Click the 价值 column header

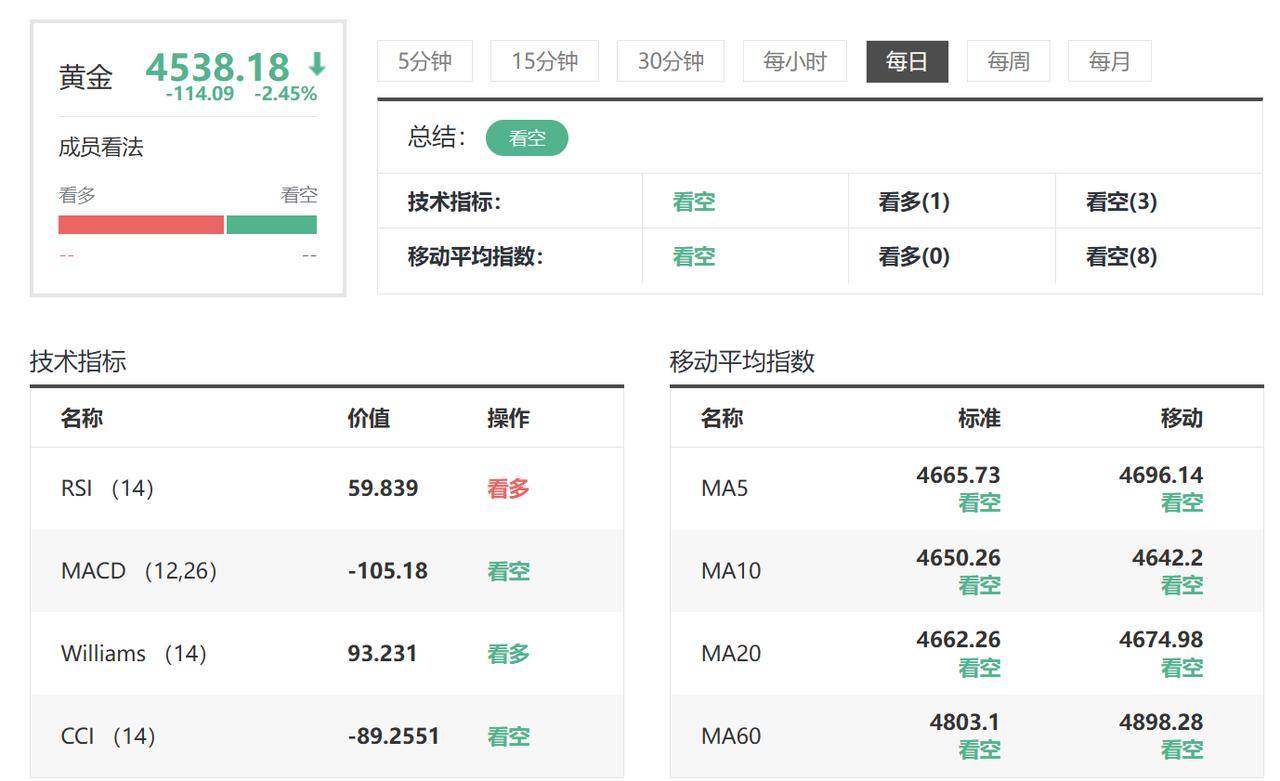point(369,418)
